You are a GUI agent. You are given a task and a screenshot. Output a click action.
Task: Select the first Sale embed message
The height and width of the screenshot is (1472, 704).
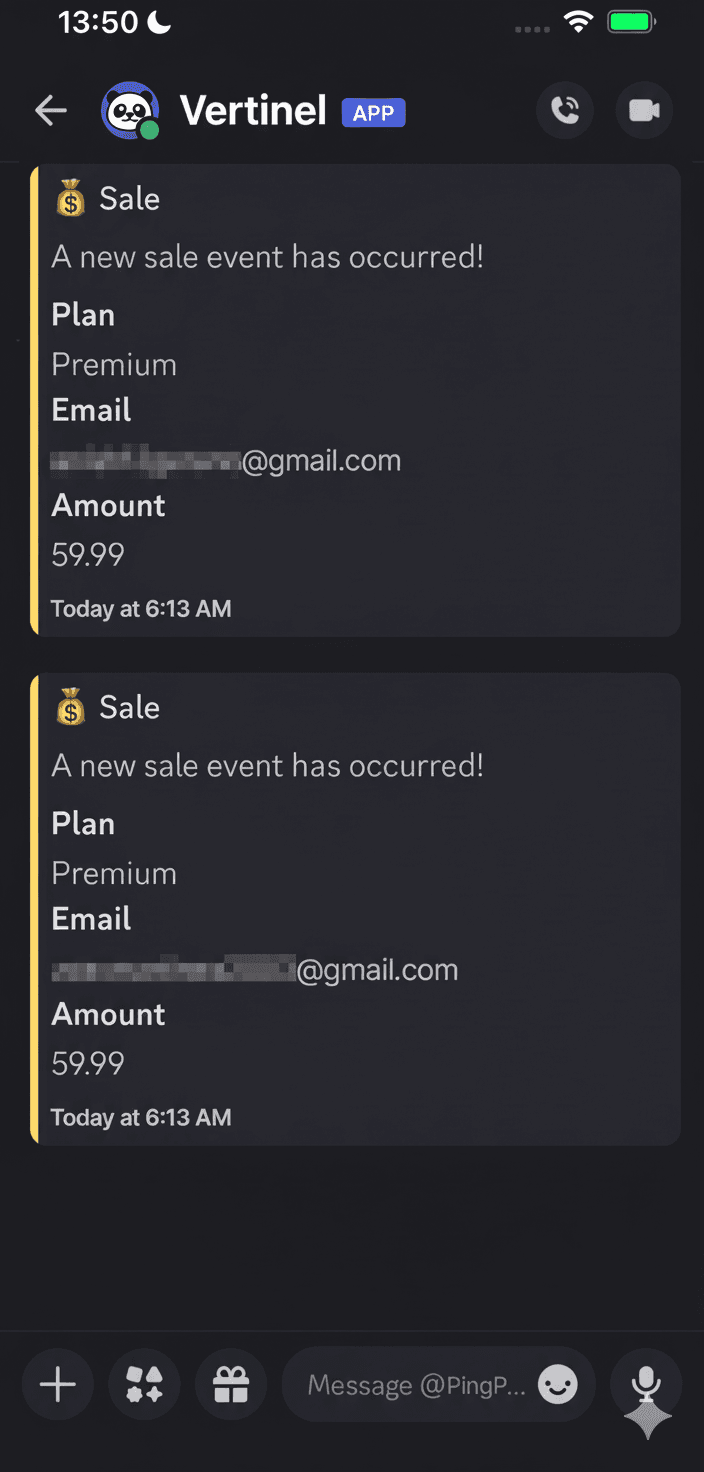click(356, 400)
